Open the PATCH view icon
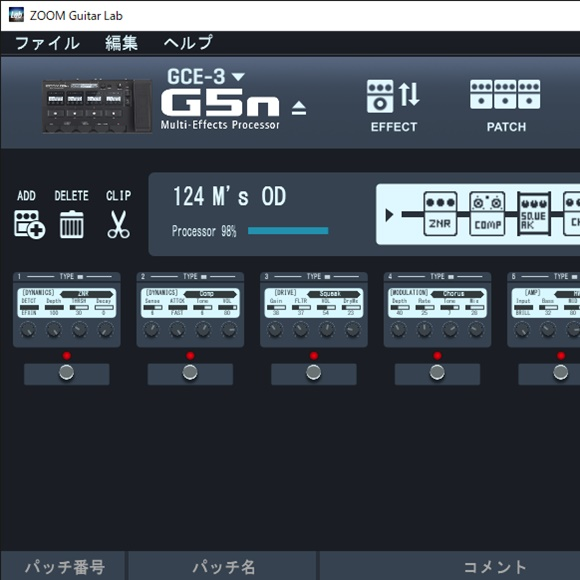580x580 pixels. [505, 106]
